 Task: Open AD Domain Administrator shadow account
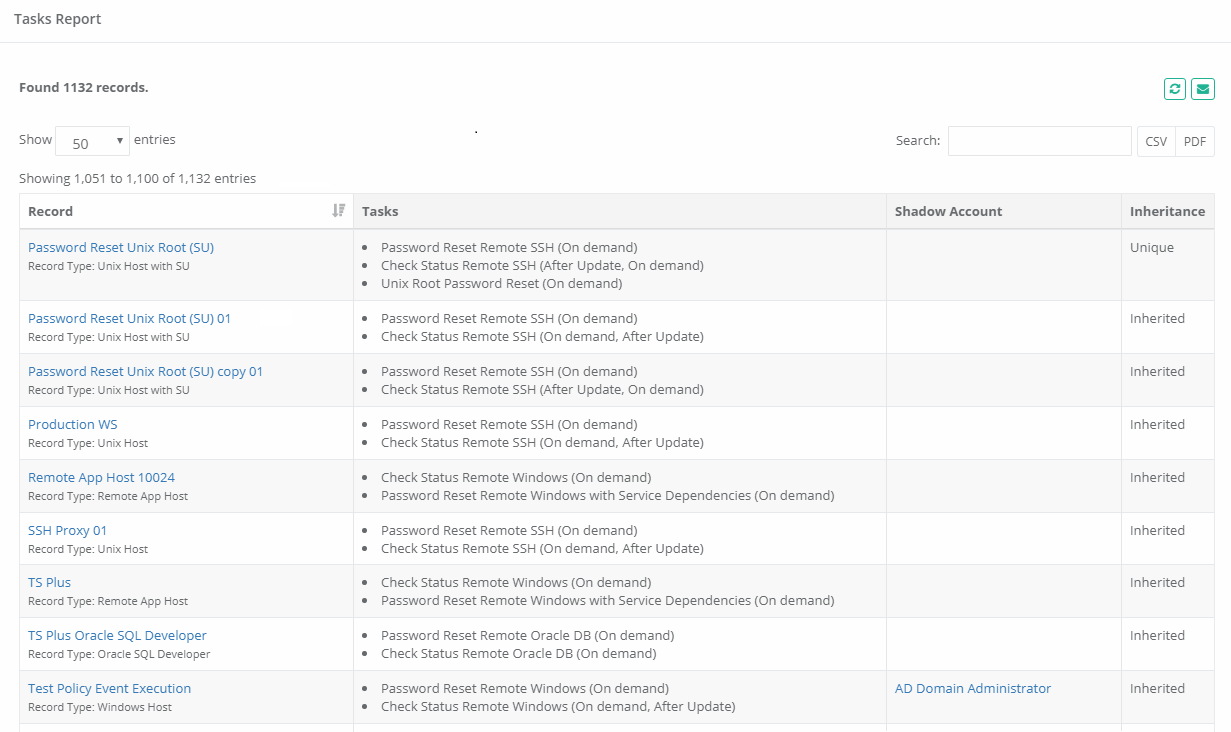click(973, 689)
